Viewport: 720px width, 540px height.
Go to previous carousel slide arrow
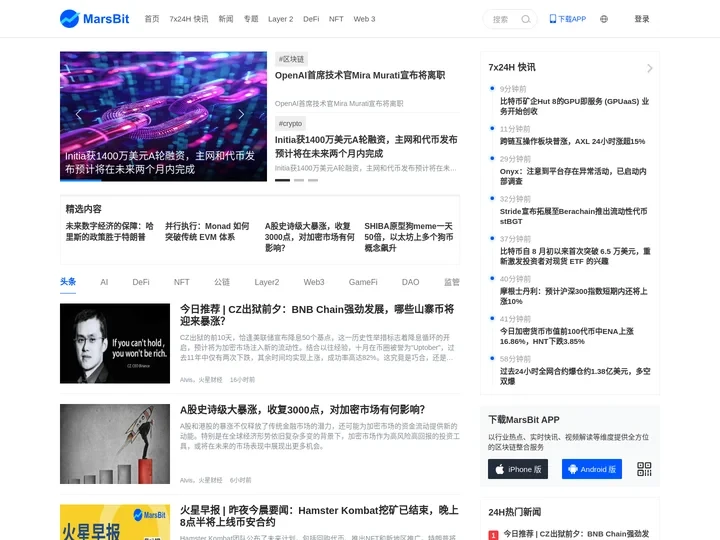[x=79, y=115]
